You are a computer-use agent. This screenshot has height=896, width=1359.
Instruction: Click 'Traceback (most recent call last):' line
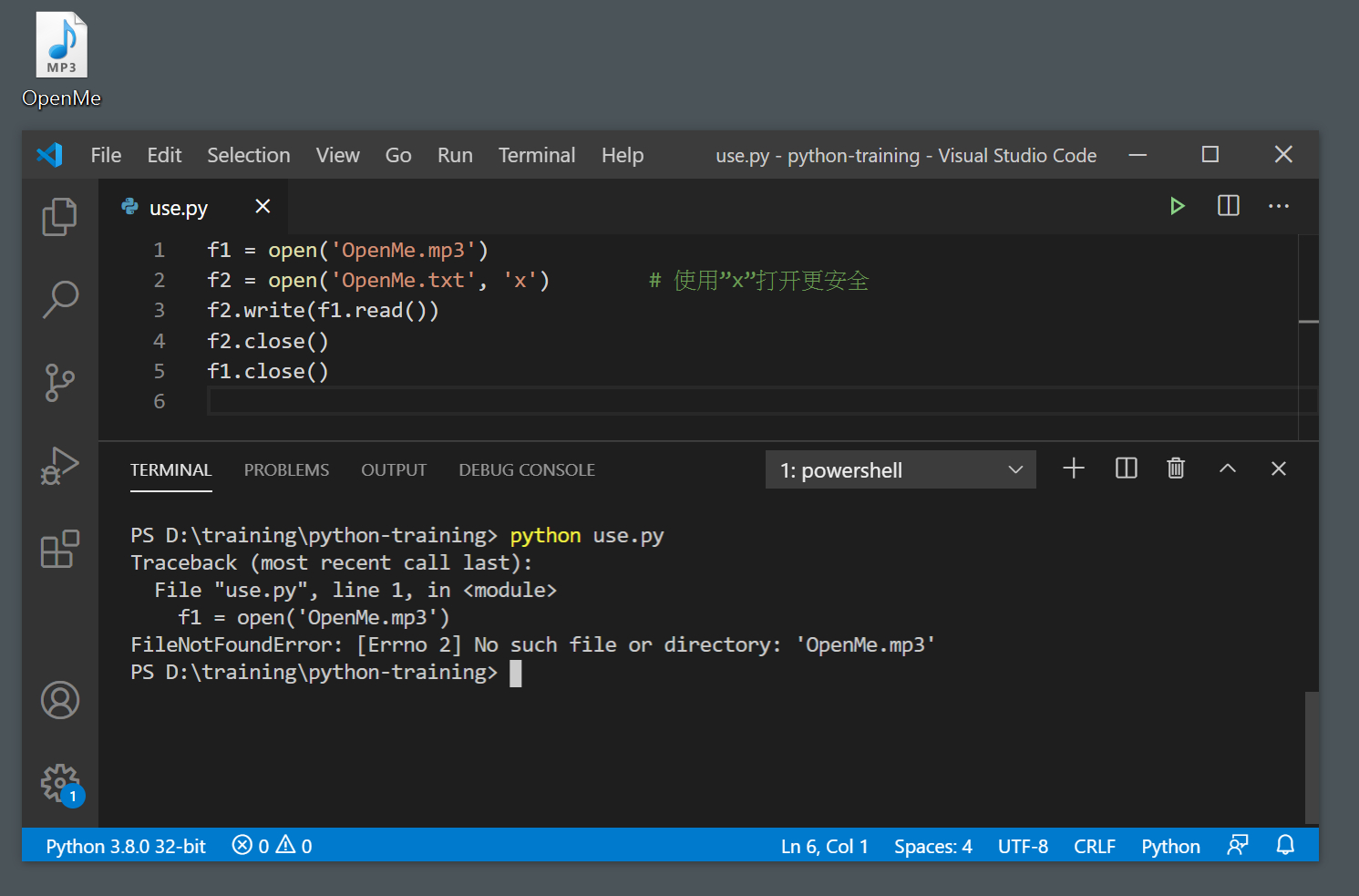click(x=332, y=562)
